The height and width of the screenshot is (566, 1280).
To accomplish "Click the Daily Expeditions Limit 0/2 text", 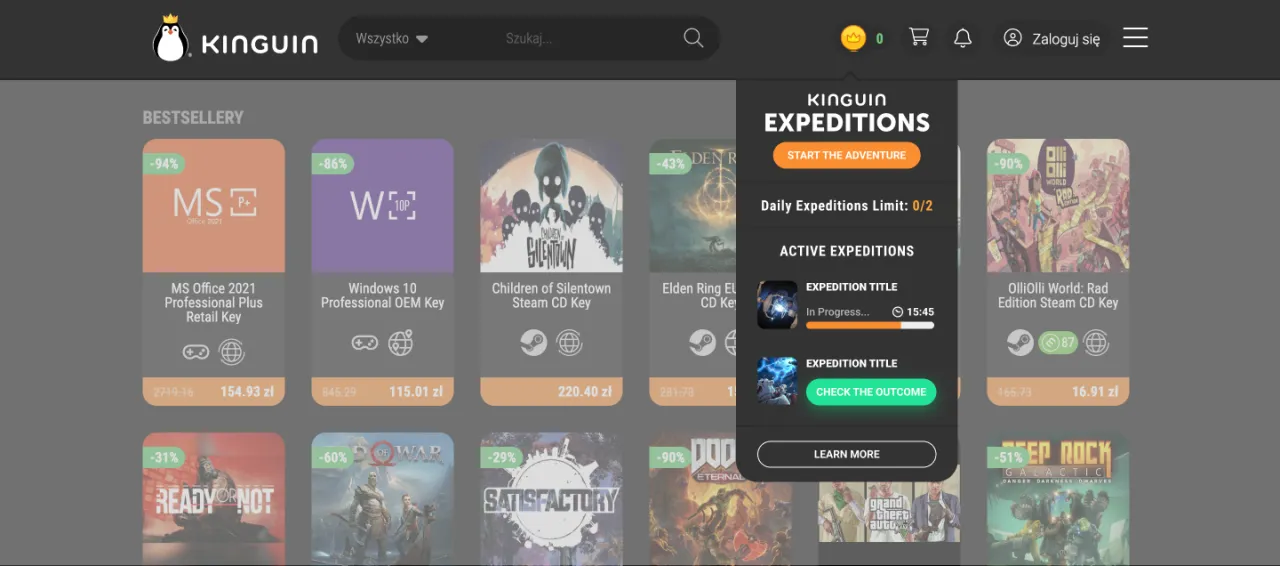I will click(846, 206).
